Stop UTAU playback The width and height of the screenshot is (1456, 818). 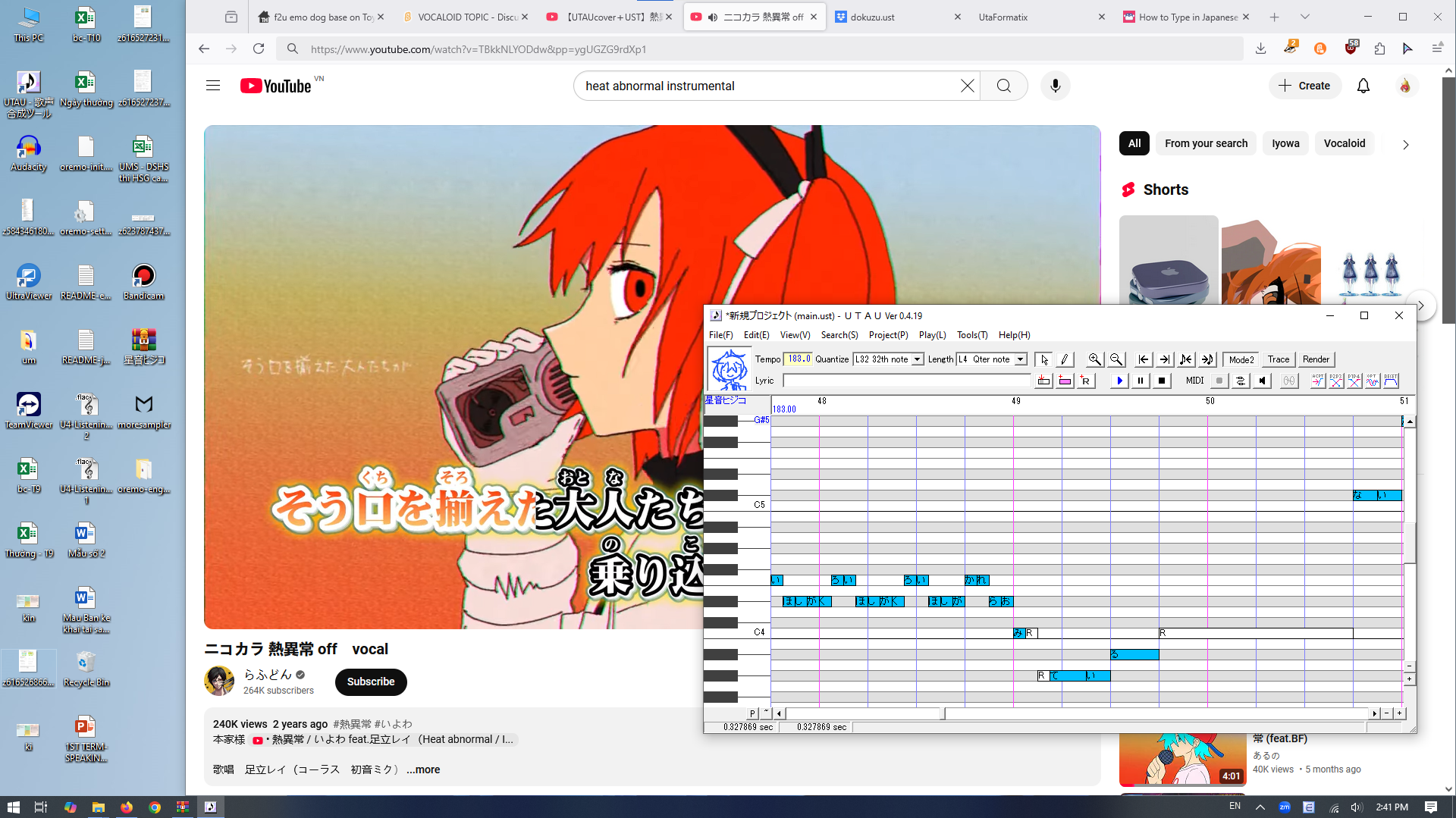tap(1162, 381)
